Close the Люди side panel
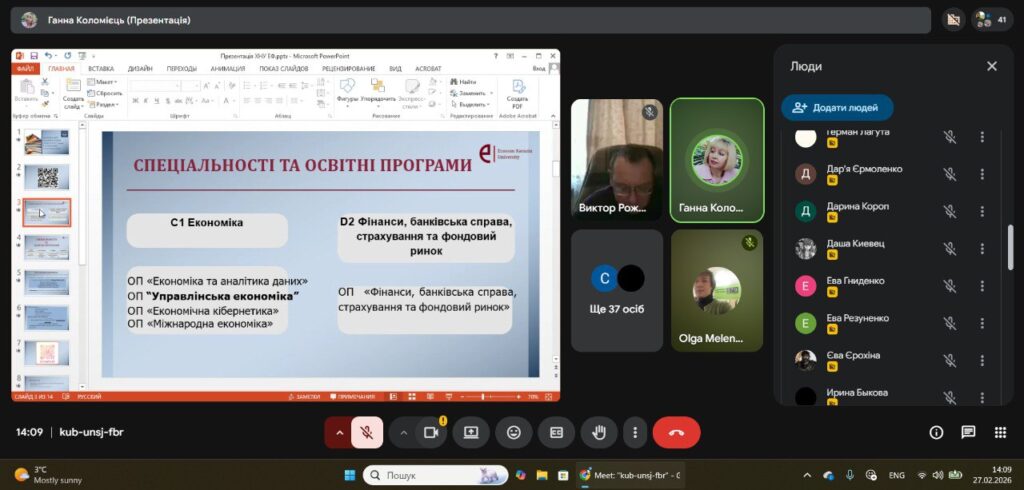1024x490 pixels. point(991,66)
